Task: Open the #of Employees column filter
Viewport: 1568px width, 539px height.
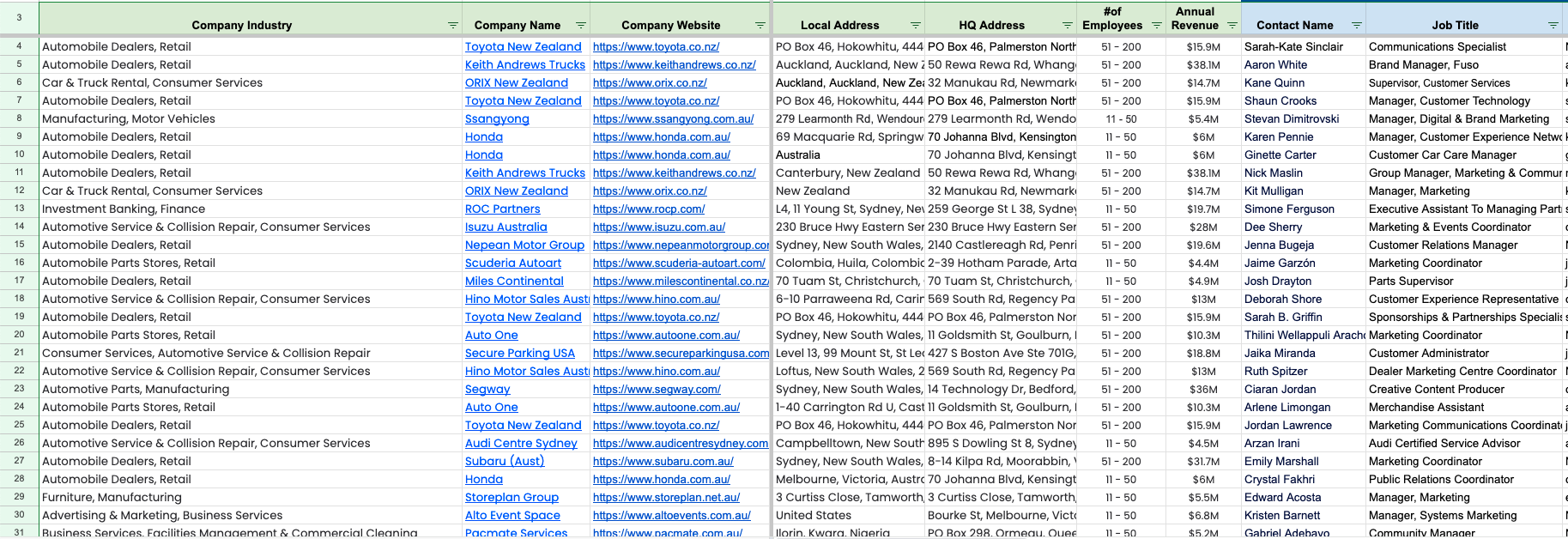Action: click(1156, 26)
